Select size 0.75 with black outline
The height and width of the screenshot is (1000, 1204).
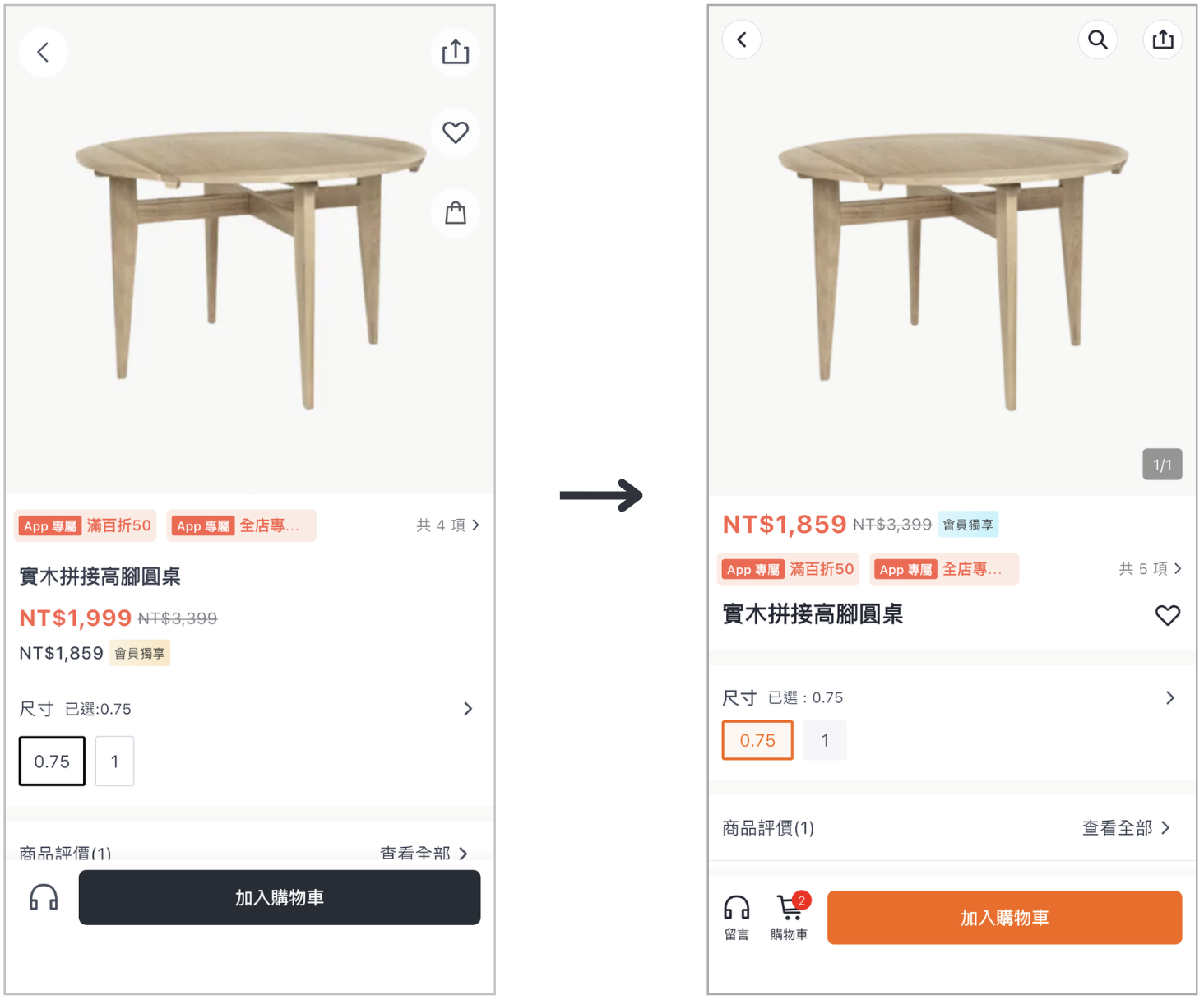[x=52, y=762]
